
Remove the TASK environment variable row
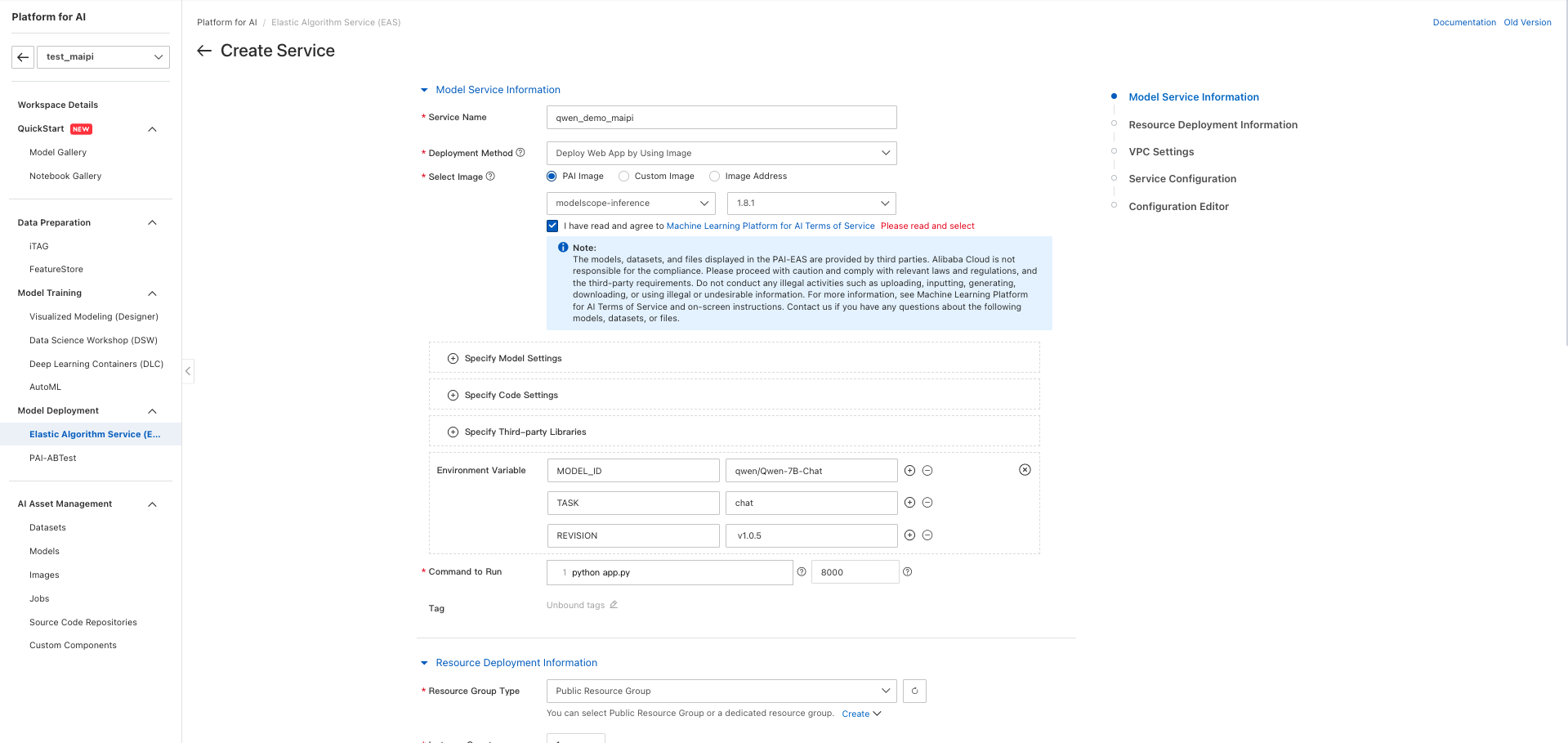tap(927, 503)
